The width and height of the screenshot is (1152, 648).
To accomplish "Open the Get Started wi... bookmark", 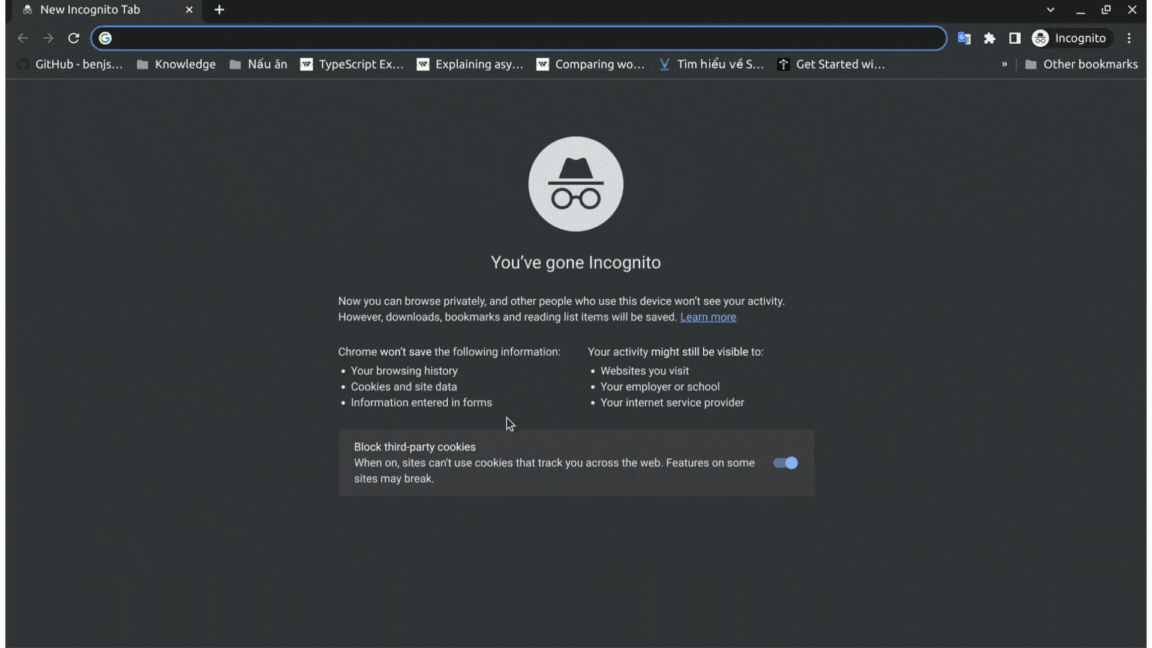I will pos(831,65).
